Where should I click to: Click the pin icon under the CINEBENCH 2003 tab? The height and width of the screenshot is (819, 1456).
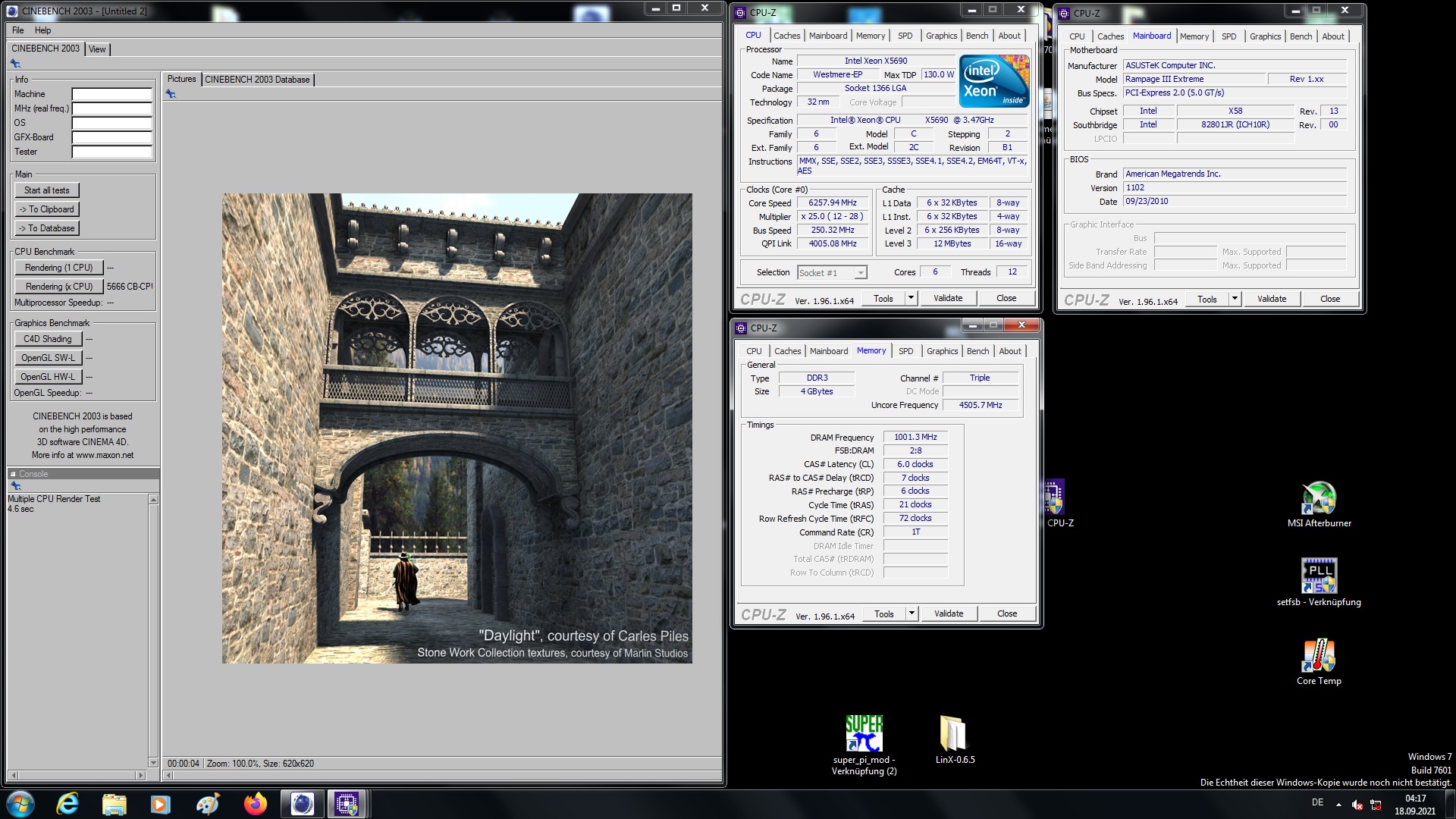(x=15, y=64)
